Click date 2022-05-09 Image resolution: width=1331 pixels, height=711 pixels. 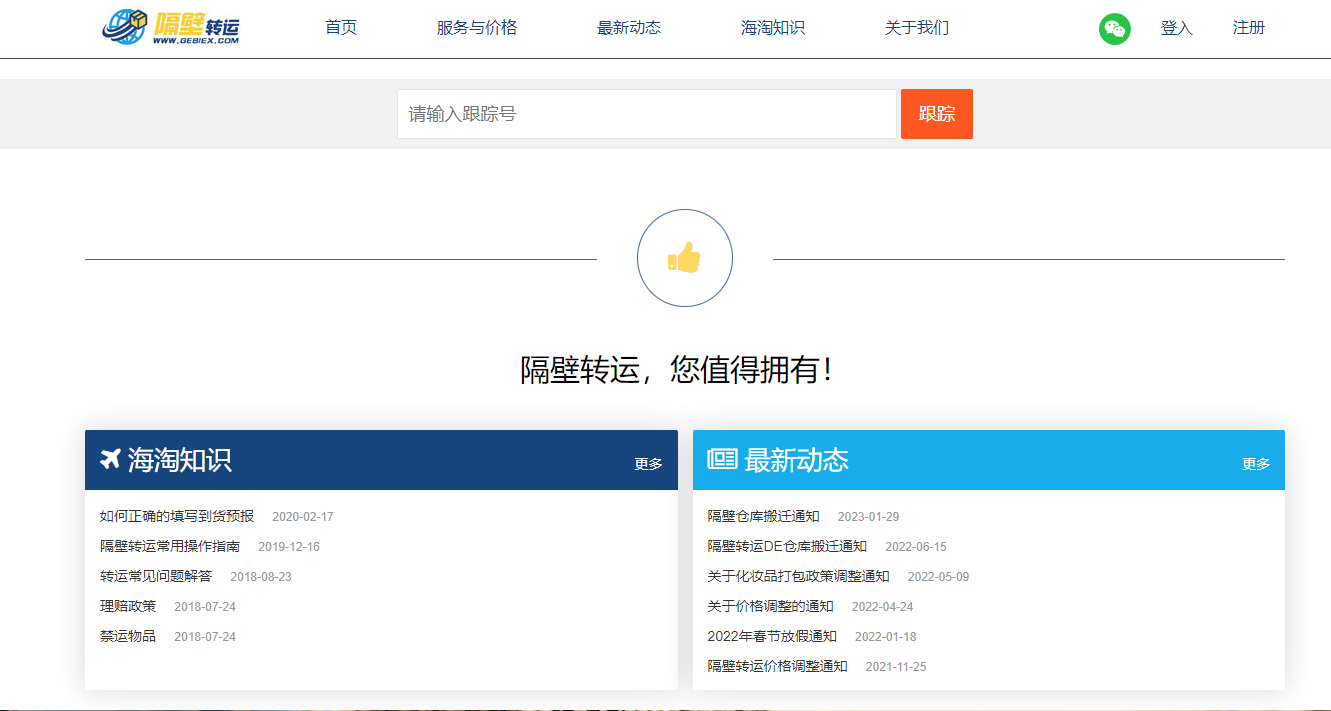tap(939, 577)
